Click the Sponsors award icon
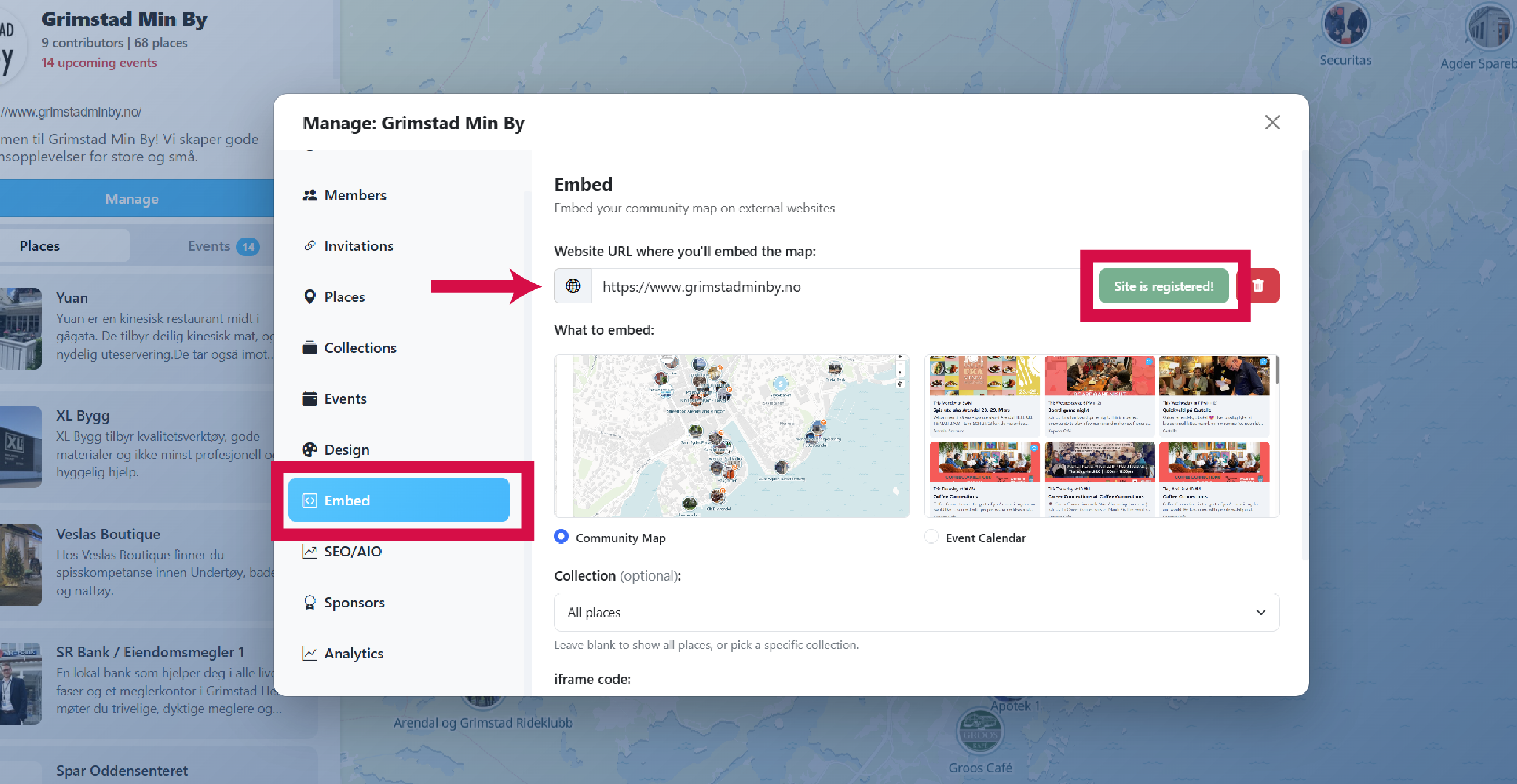Viewport: 1517px width, 784px height. 309,603
